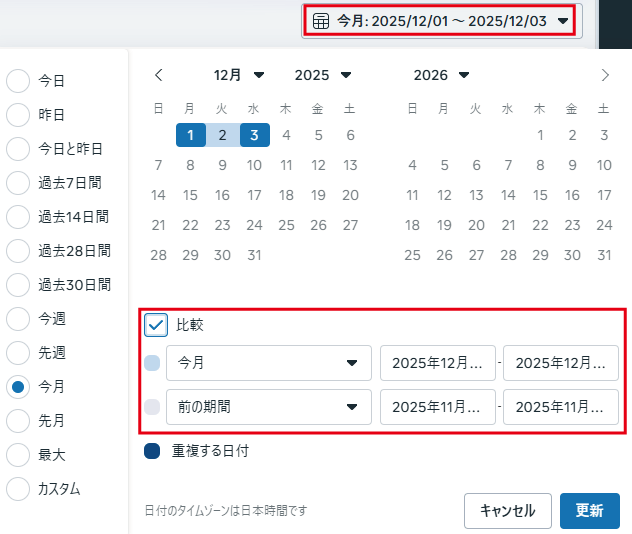Screen dimensions: 632x534
Task: Click the light blue swatch beside 今月
Action: pos(152,363)
